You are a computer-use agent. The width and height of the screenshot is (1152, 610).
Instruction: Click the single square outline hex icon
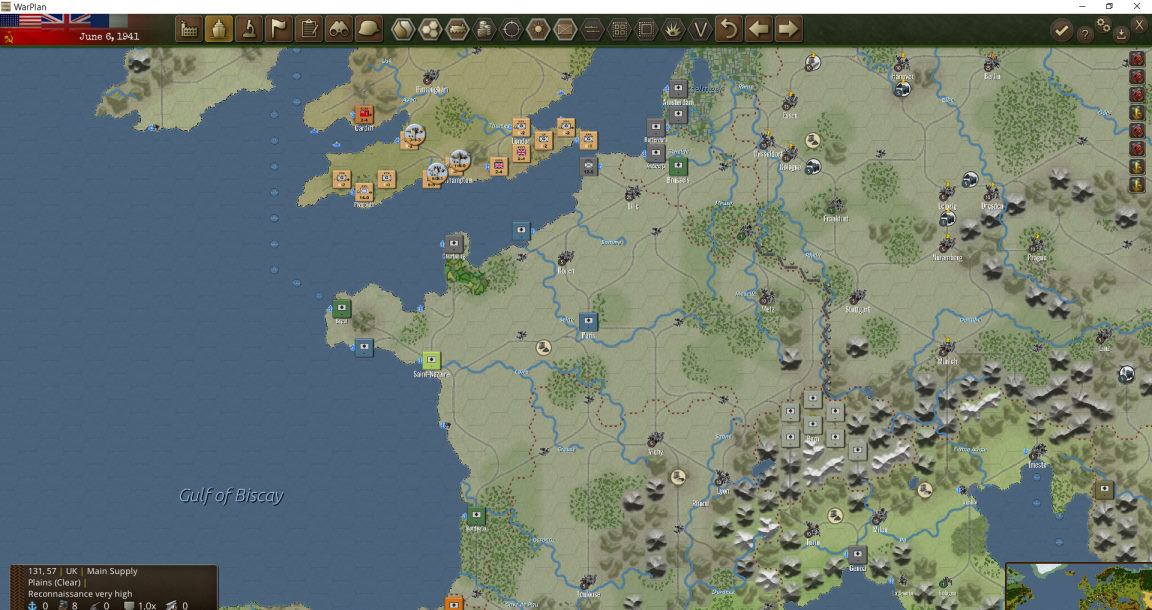[647, 29]
